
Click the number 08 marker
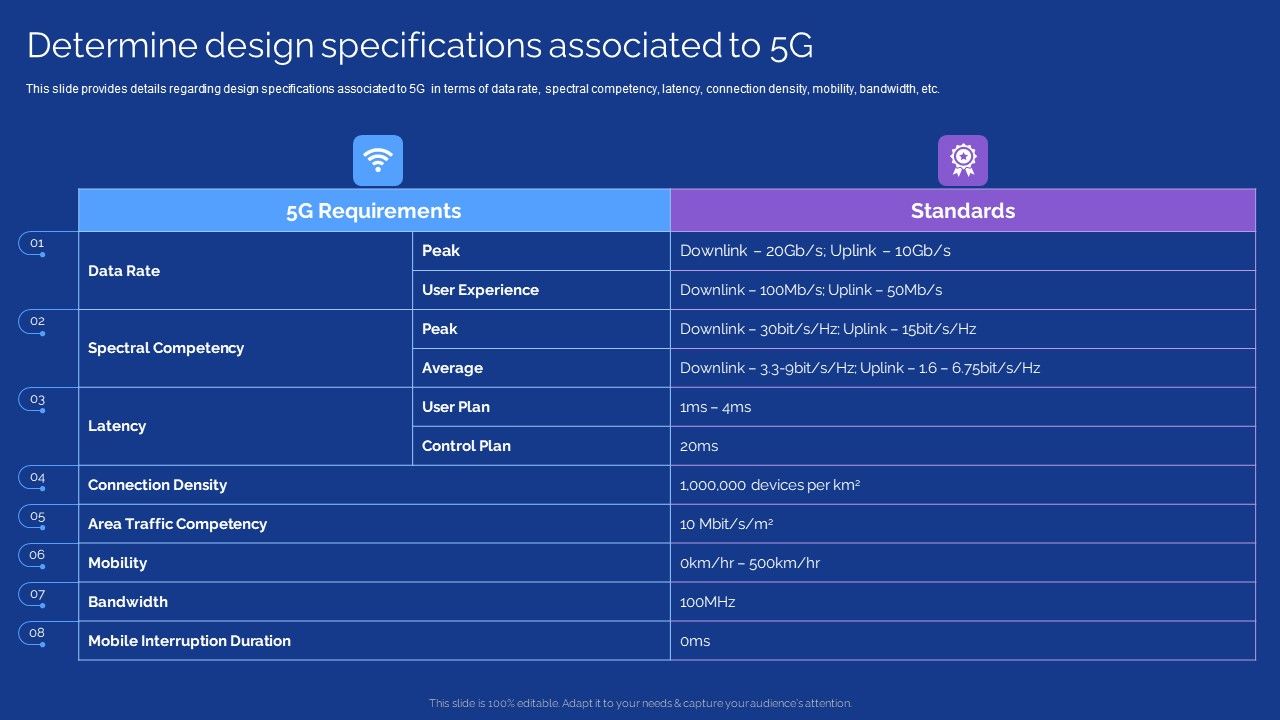pyautogui.click(x=37, y=633)
